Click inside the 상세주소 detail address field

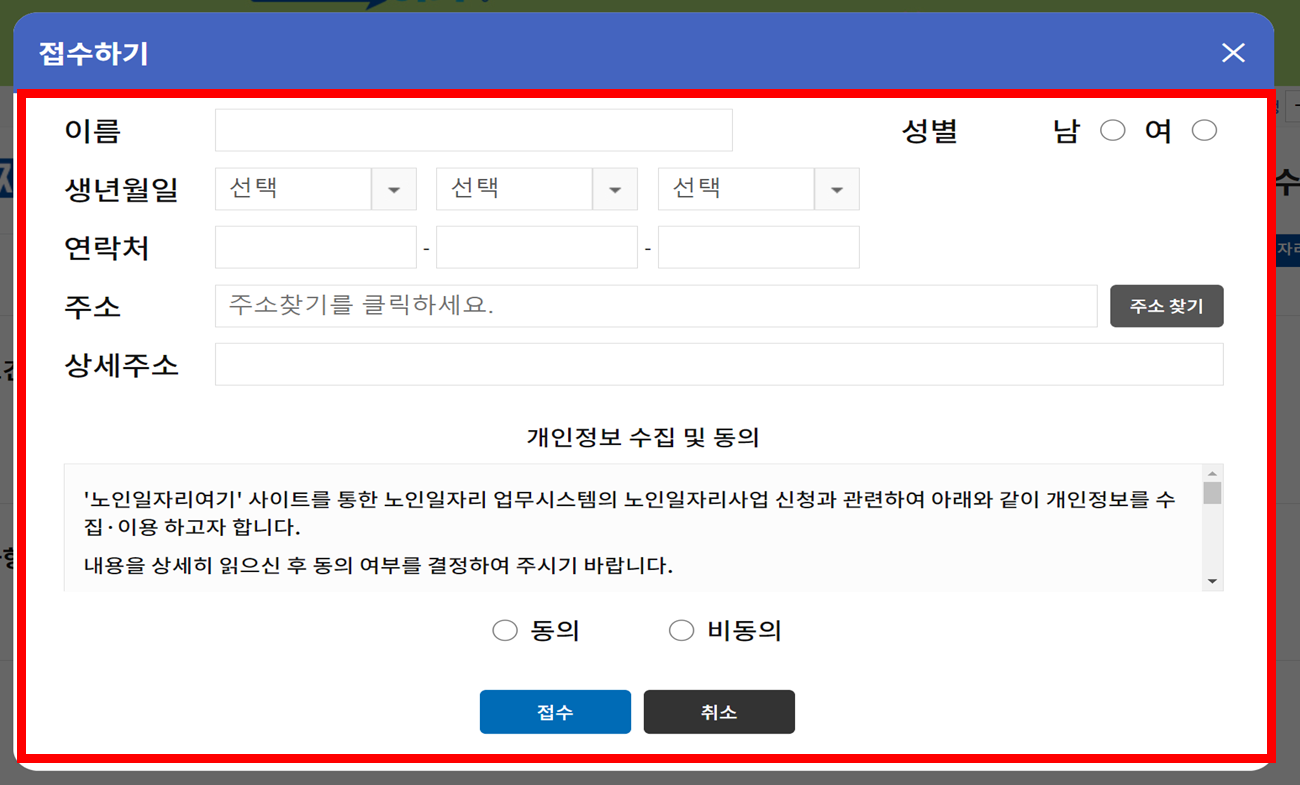pos(718,364)
